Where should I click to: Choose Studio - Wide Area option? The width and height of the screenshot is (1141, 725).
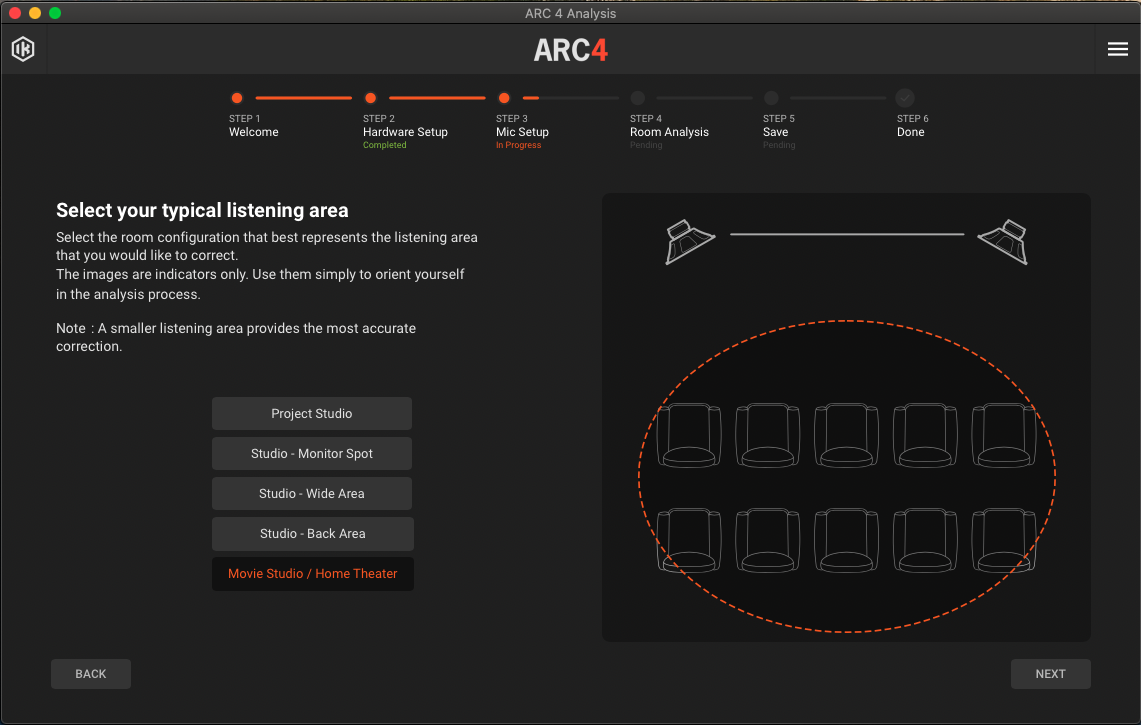311,494
